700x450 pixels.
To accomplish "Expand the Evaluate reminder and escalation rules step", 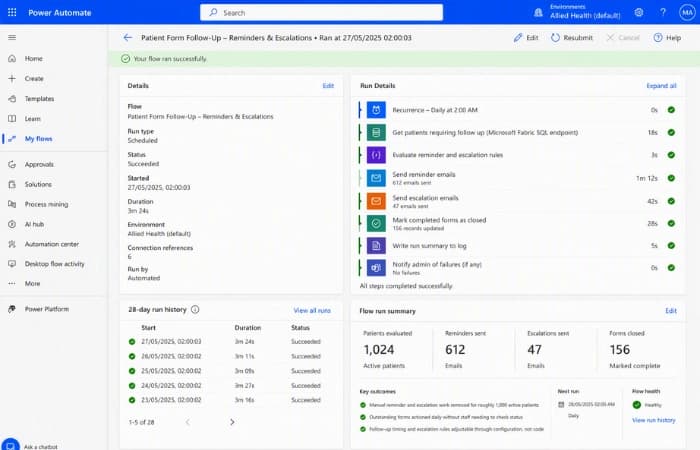I will point(518,155).
